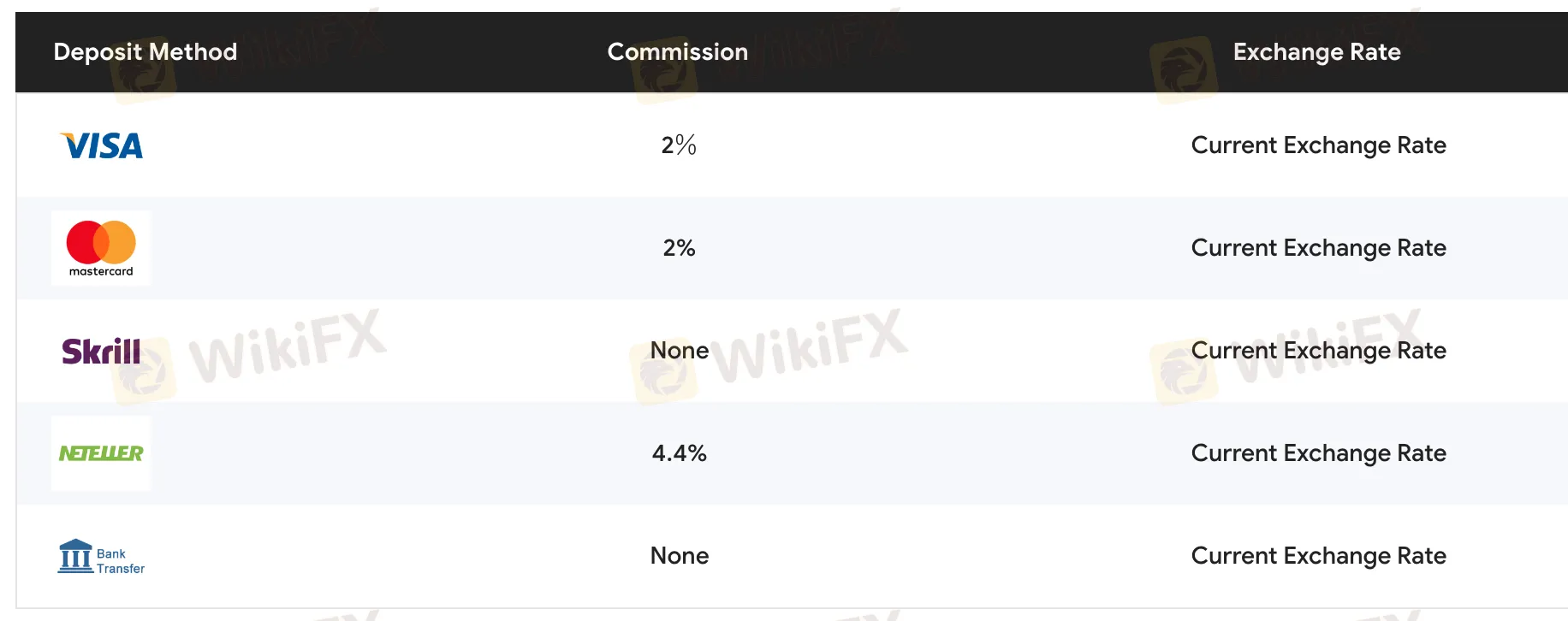
Task: Select the Exchange Rate column header
Action: pos(1316,52)
